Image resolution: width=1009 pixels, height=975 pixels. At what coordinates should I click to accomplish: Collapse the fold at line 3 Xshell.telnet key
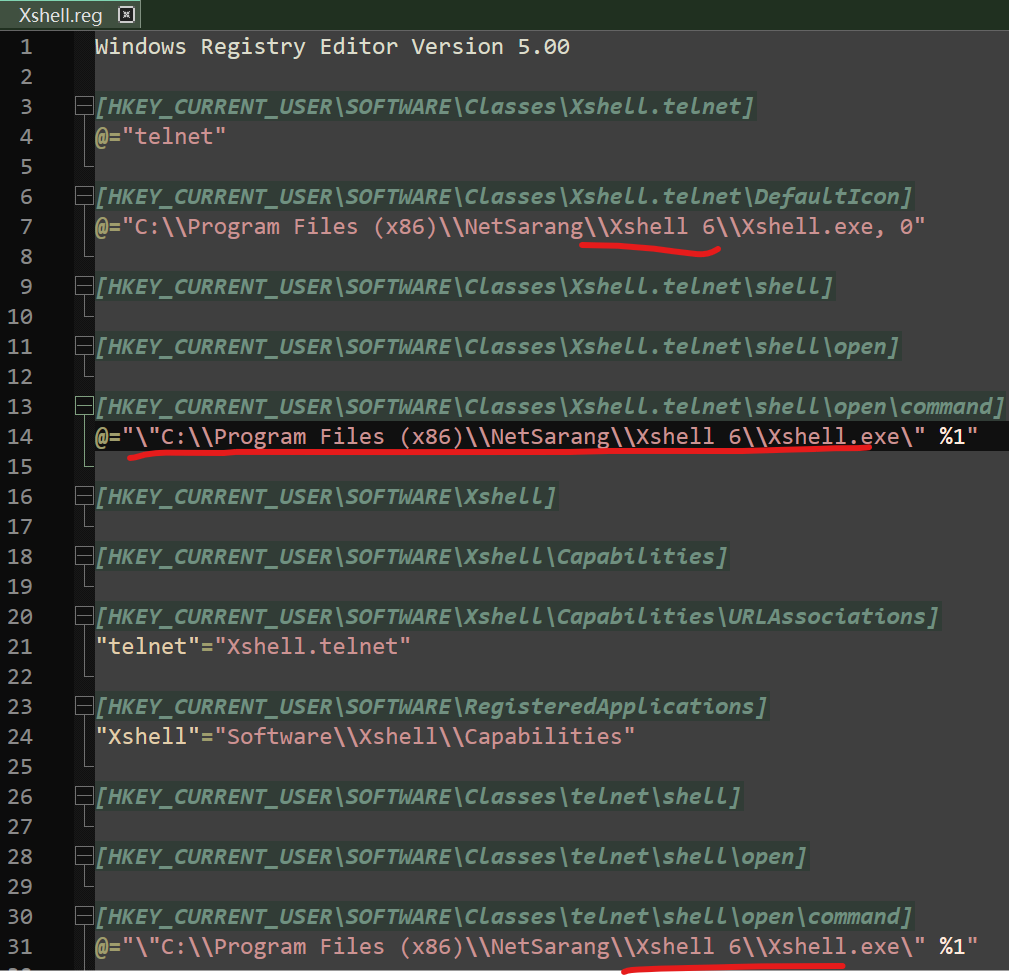(84, 106)
